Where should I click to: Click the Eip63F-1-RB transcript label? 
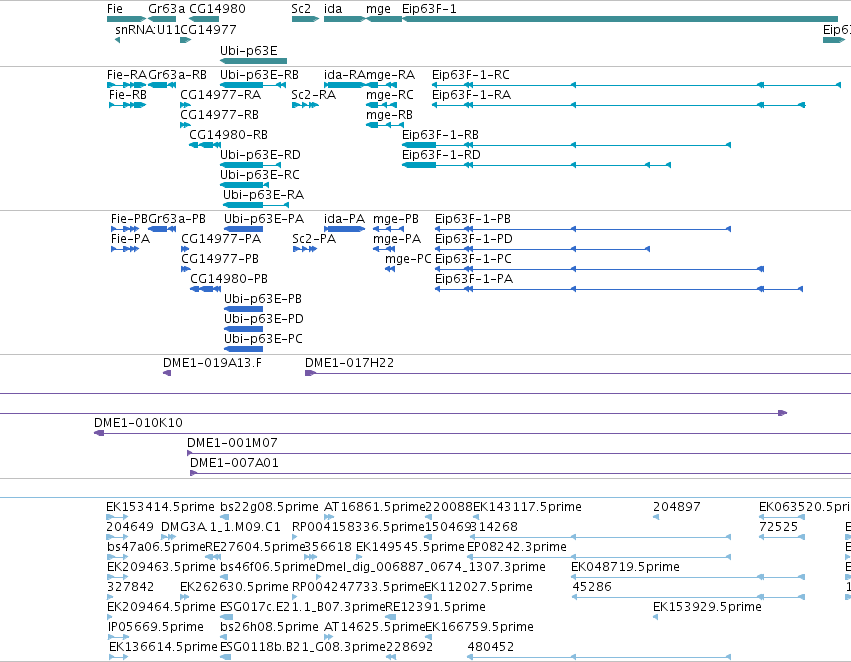[x=440, y=135]
